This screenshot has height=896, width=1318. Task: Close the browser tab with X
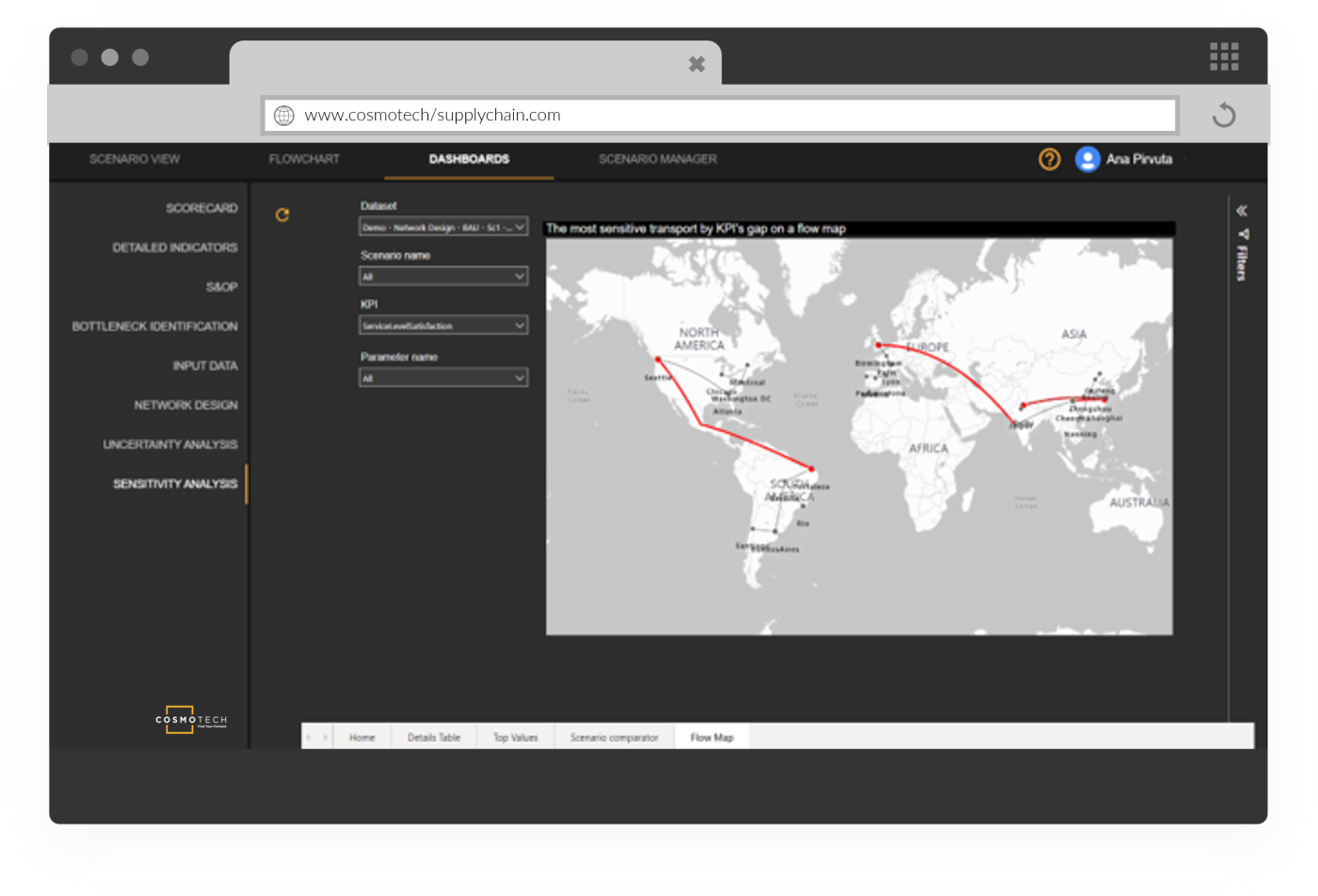click(697, 64)
